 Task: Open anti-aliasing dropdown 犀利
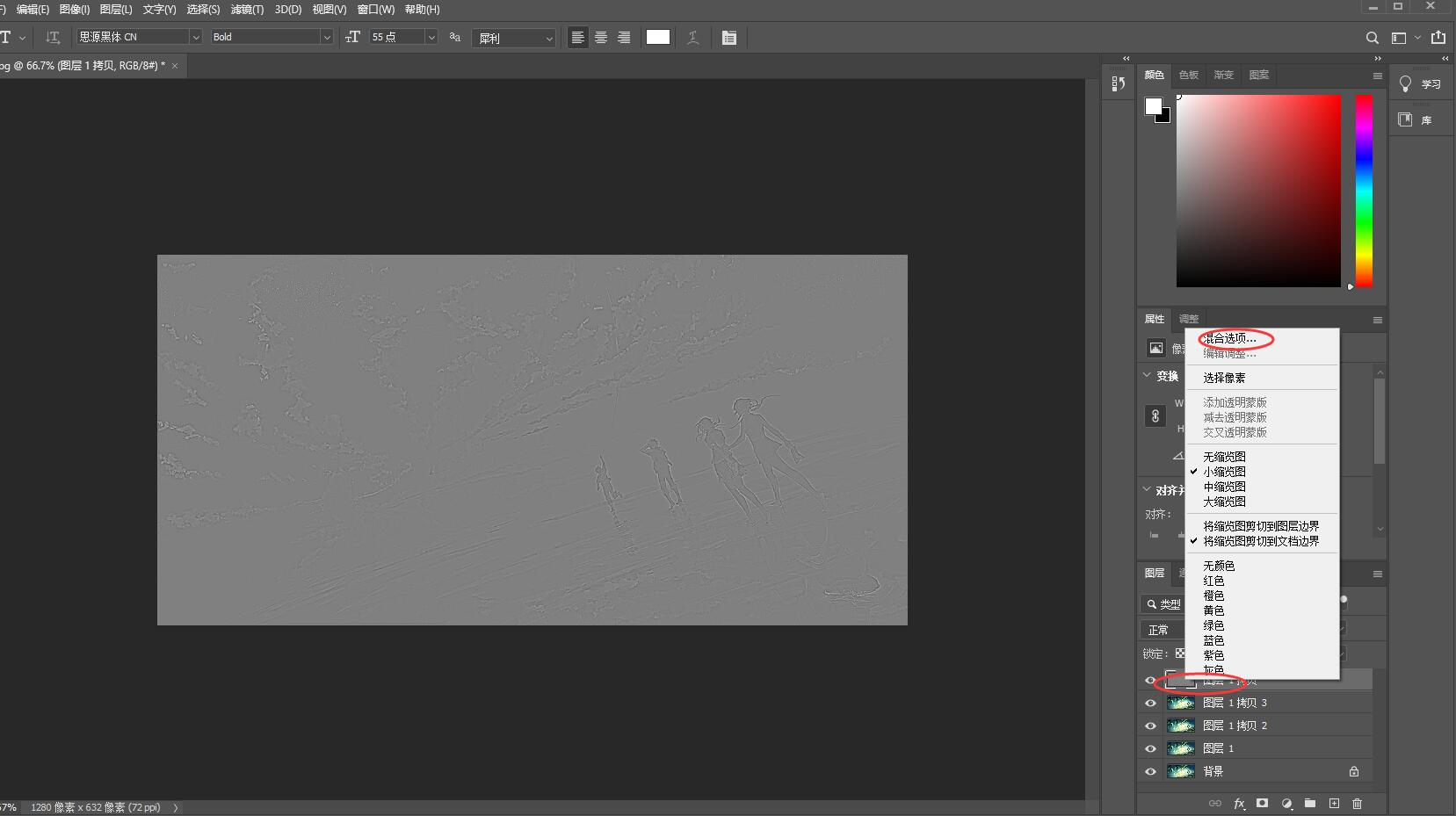513,38
